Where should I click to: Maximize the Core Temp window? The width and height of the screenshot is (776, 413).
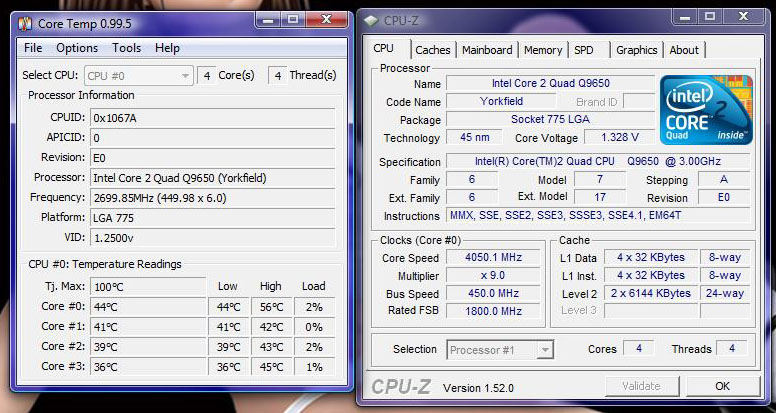tap(293, 20)
